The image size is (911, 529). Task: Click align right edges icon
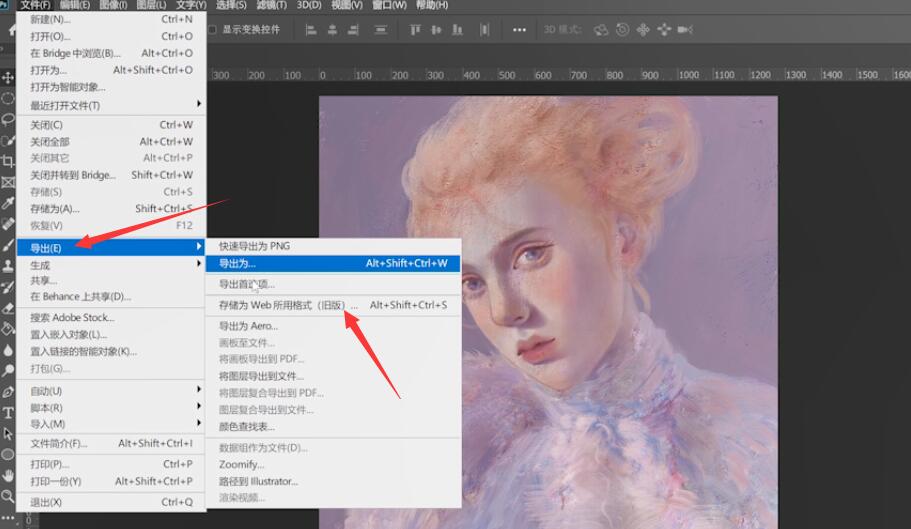click(353, 30)
